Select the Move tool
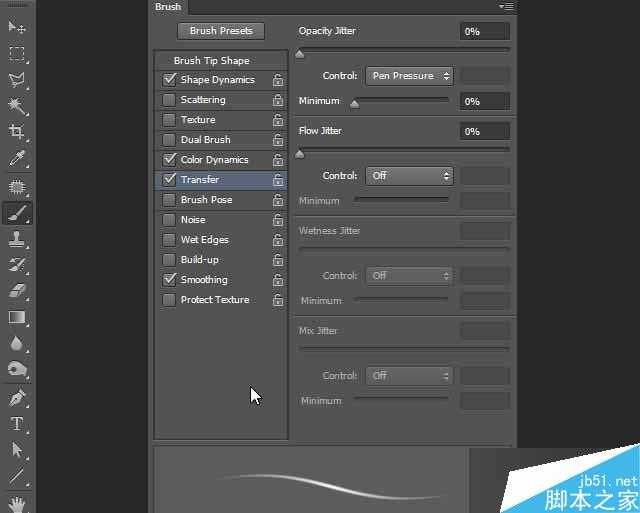Screen dimensions: 640x513 point(17,27)
